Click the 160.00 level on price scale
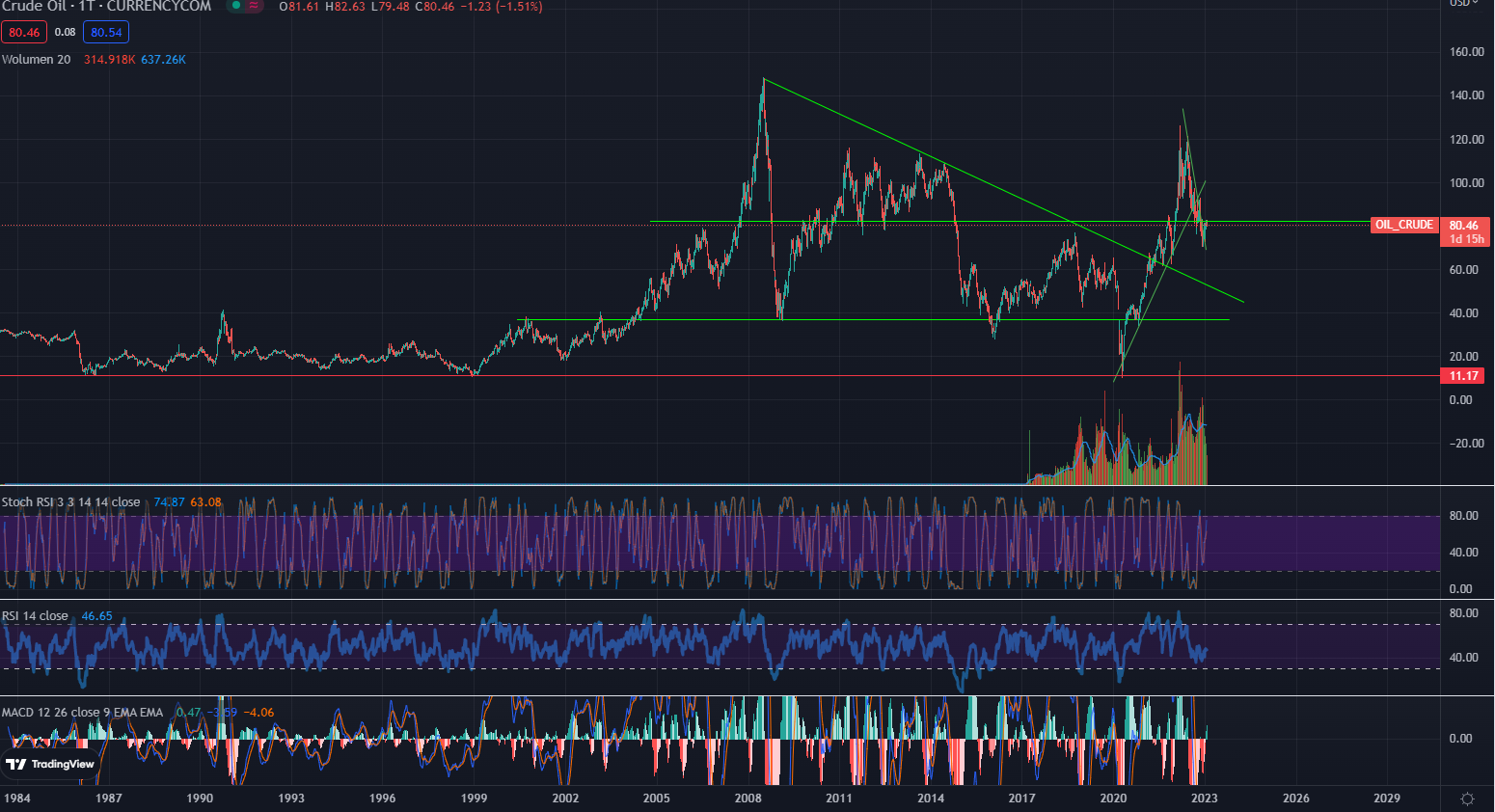 click(x=1466, y=52)
